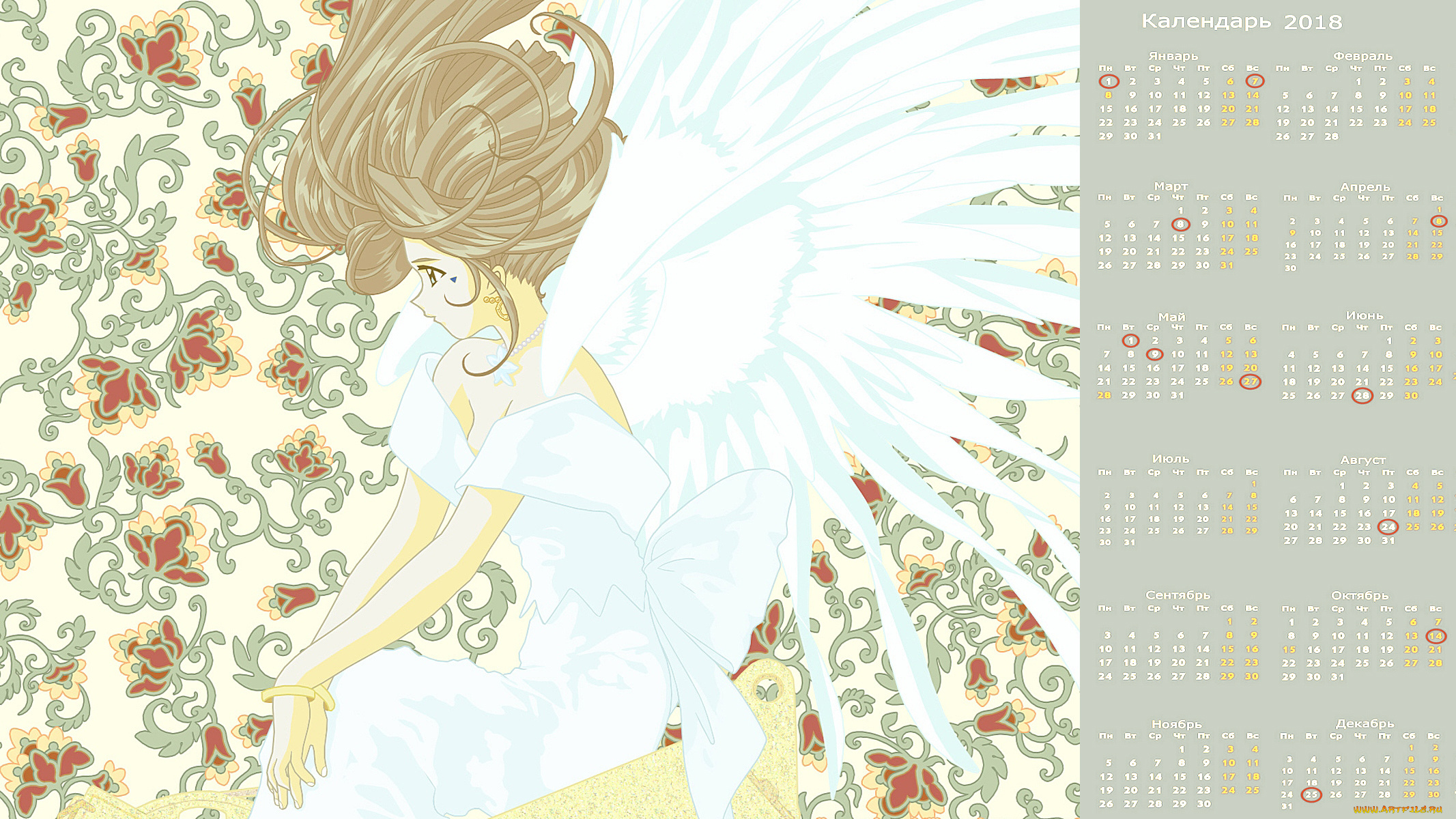Click the Сентябрь month heading

1177,595
